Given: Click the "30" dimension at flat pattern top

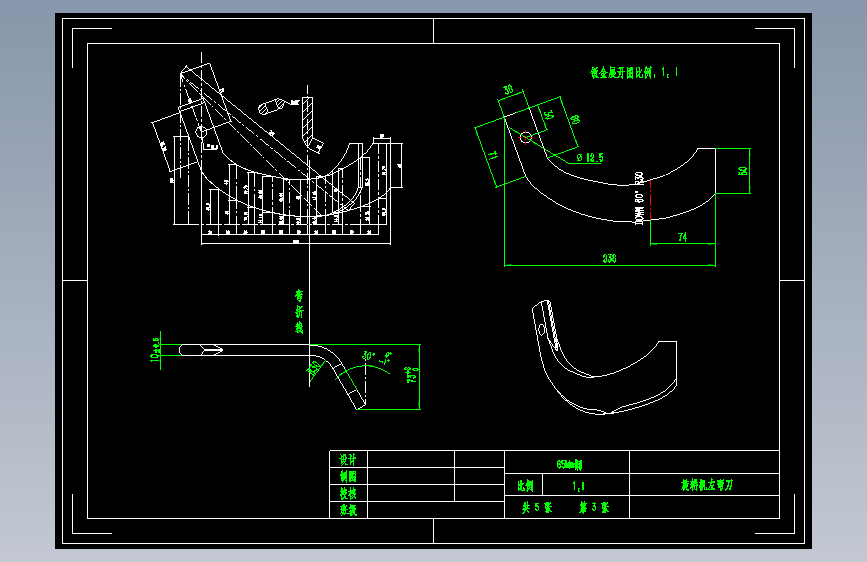Looking at the screenshot, I should pos(508,90).
